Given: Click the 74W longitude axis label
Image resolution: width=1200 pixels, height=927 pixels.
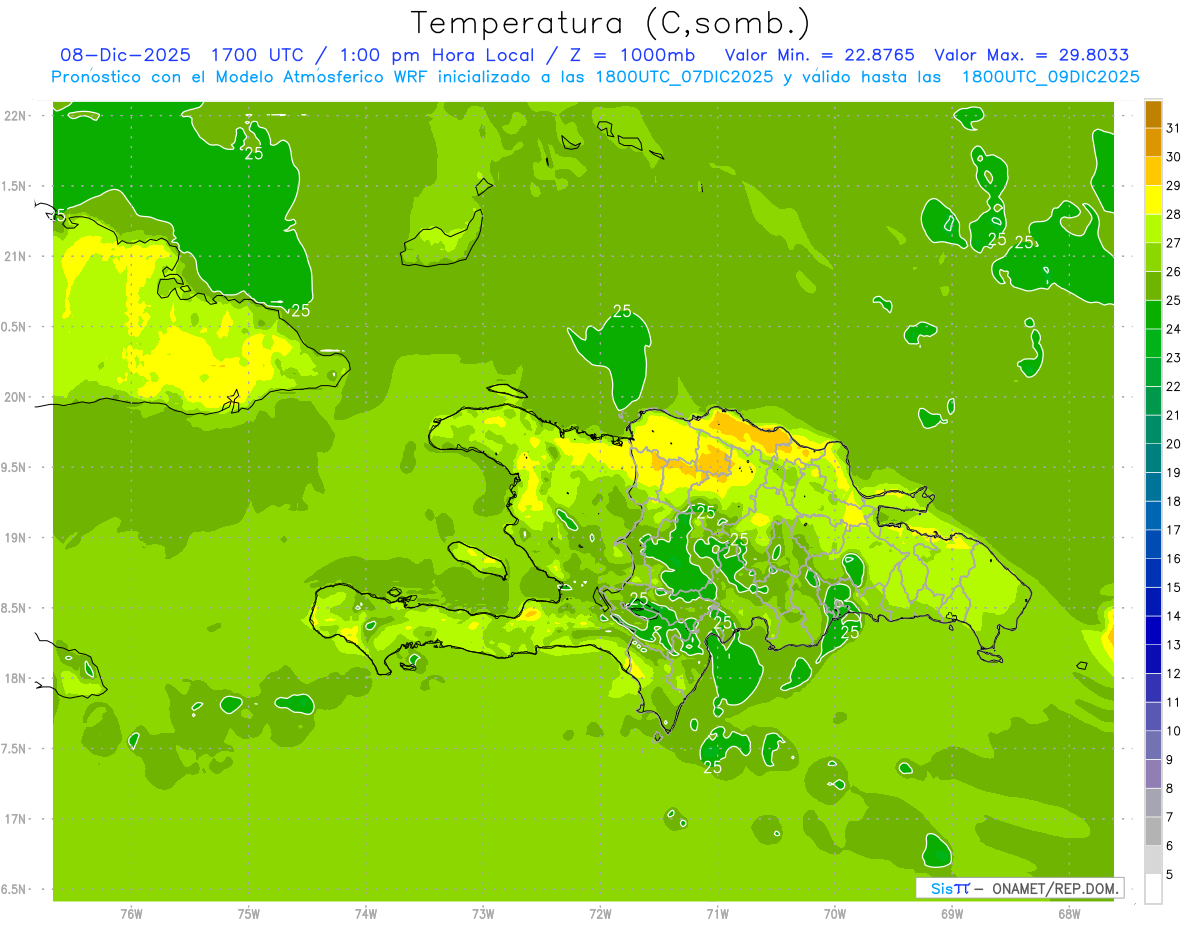Looking at the screenshot, I should coord(365,914).
